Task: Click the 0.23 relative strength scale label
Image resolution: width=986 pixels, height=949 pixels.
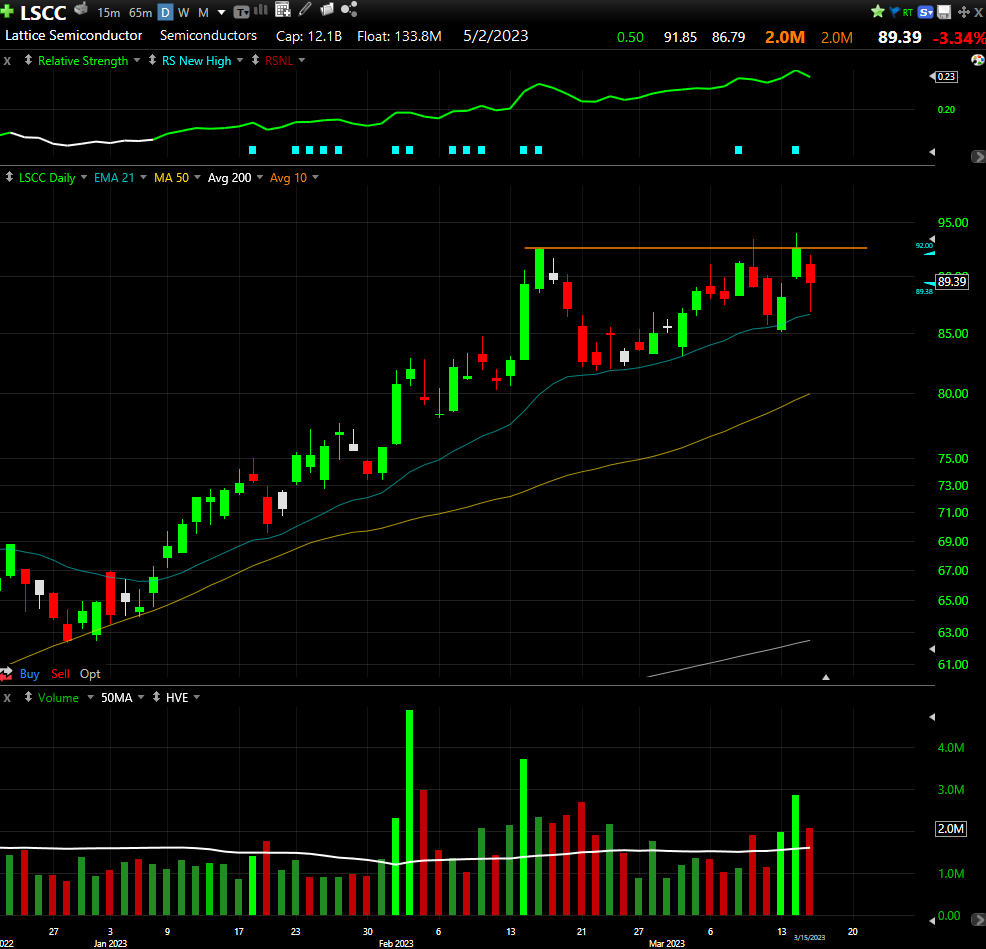Action: coord(946,77)
